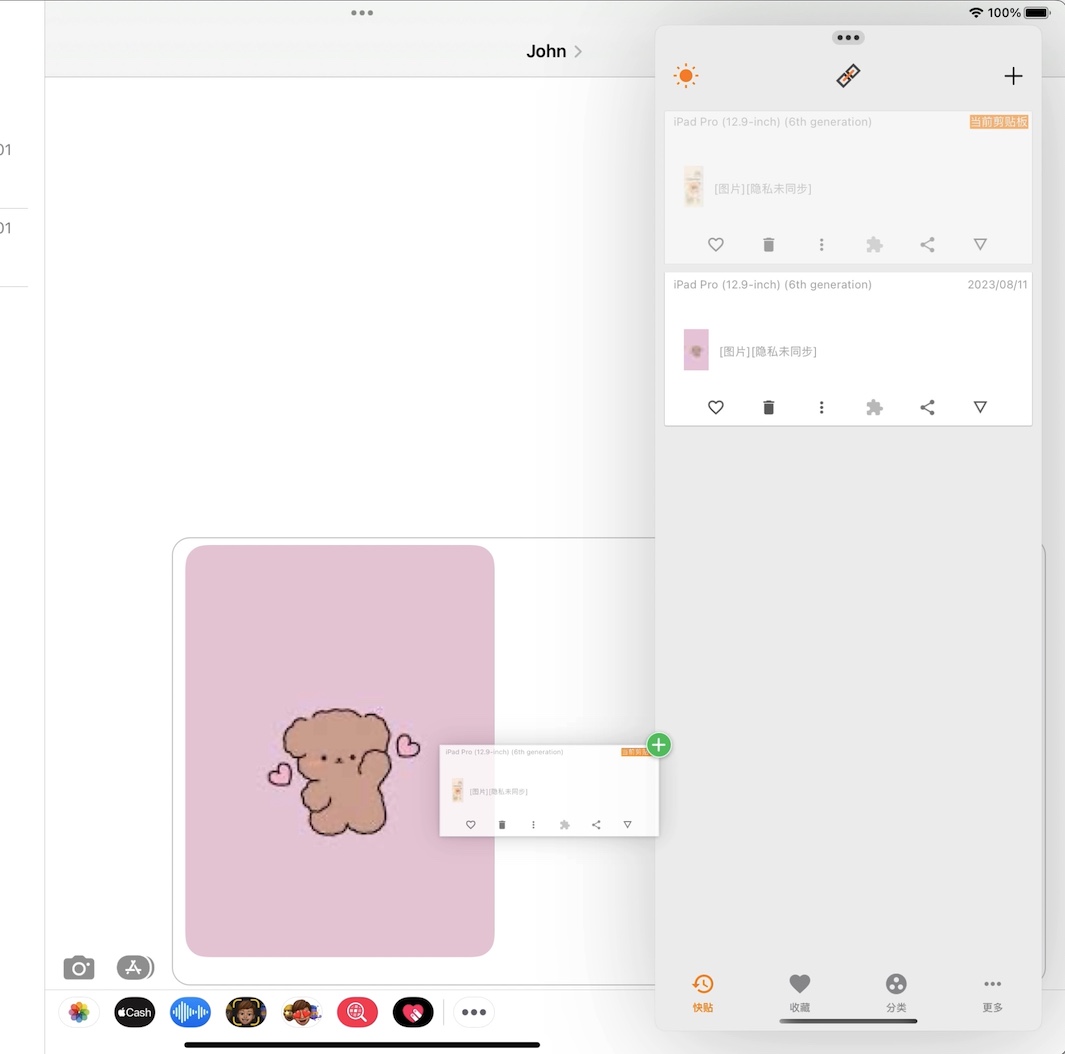This screenshot has width=1065, height=1054.
Task: Expand the current clipboard item triangle
Action: click(x=980, y=245)
